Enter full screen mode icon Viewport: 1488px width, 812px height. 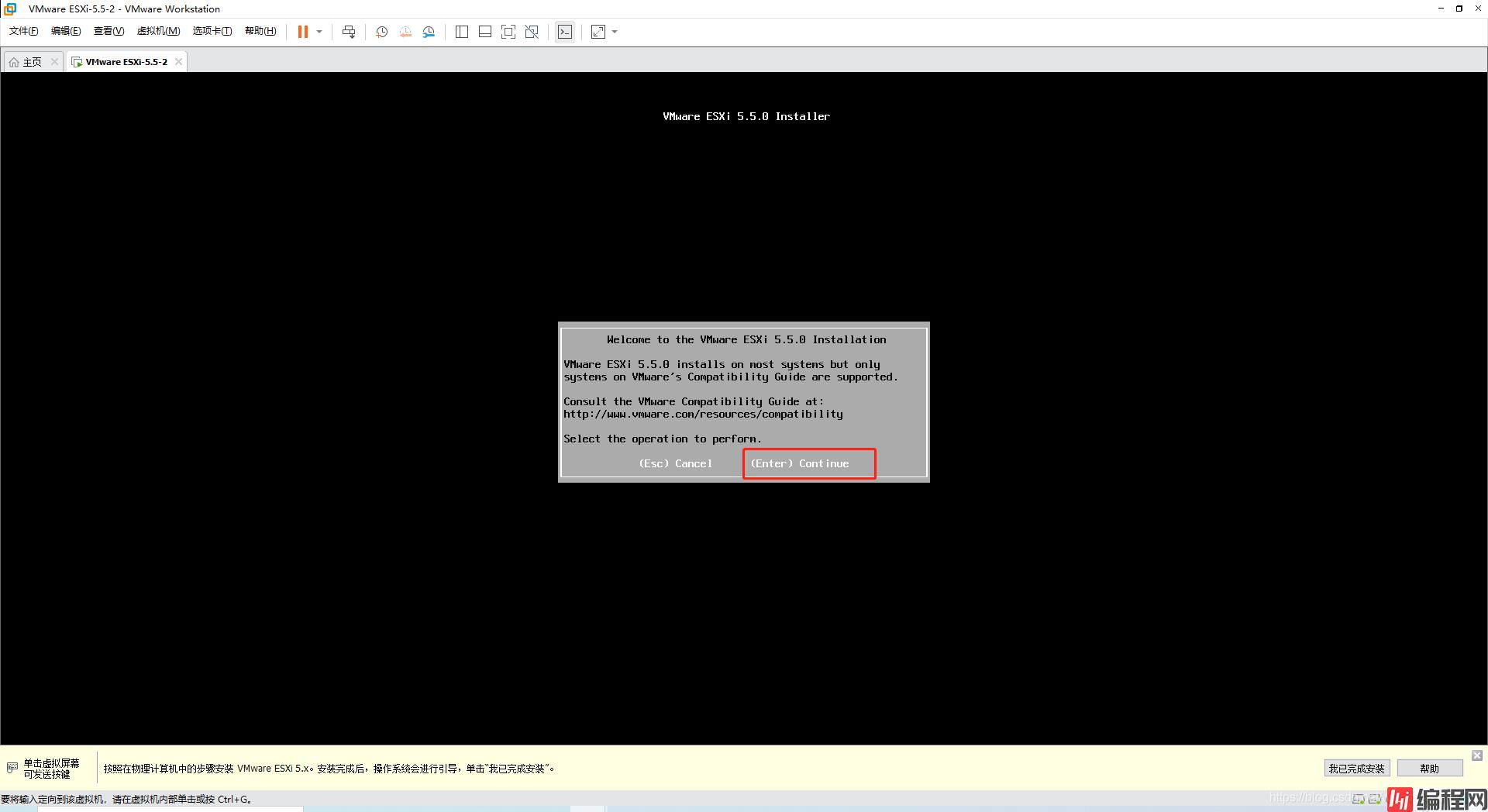click(508, 32)
